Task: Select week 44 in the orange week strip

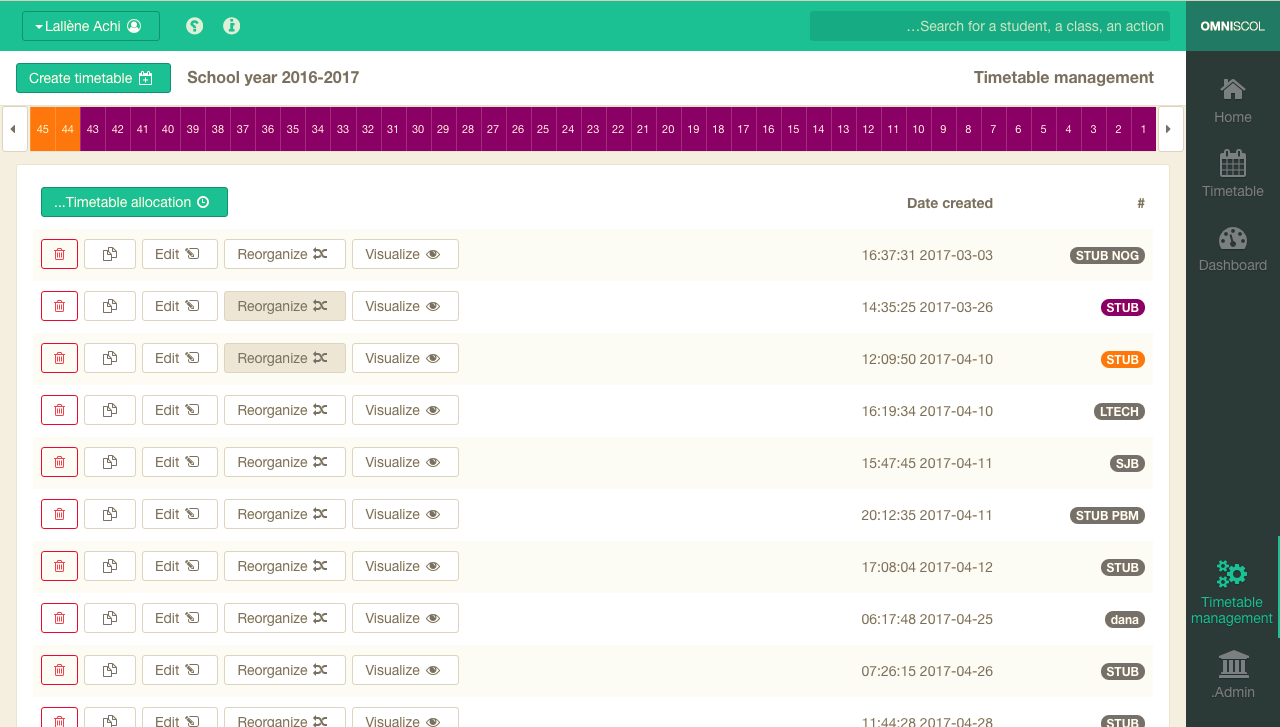Action: point(67,129)
